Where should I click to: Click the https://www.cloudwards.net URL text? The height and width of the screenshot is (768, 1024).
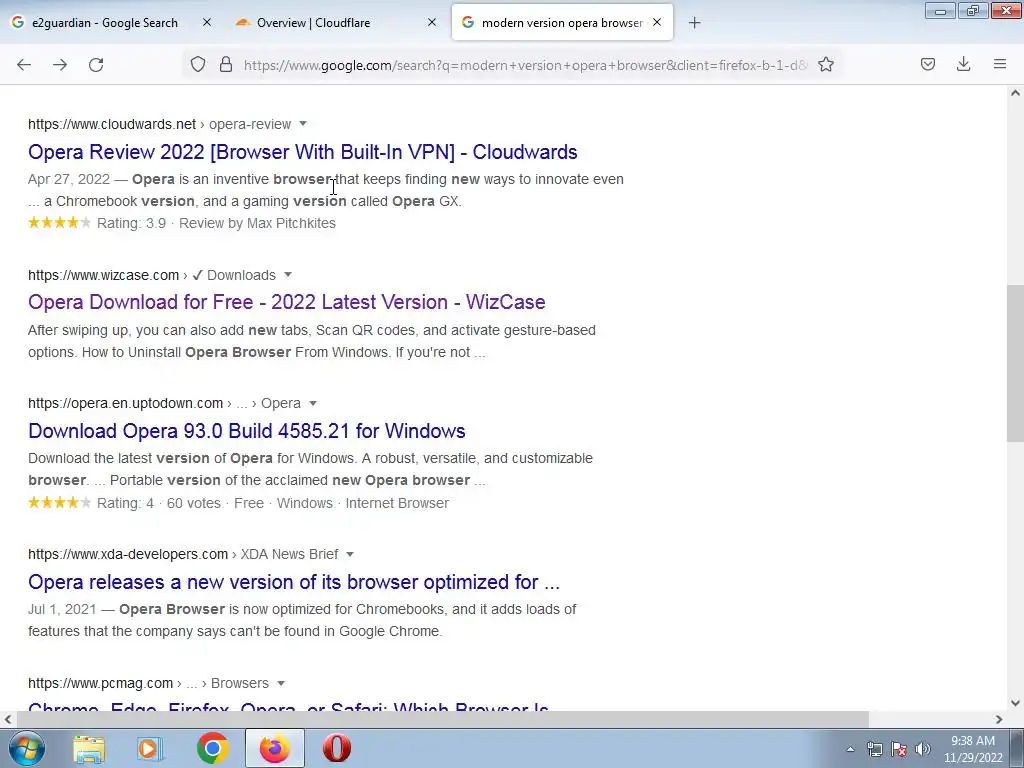point(112,124)
